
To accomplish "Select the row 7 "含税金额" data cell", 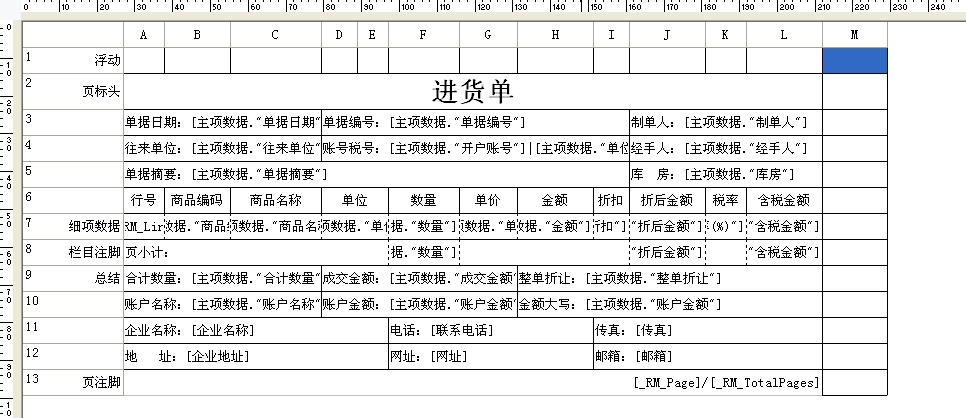I will coord(784,226).
